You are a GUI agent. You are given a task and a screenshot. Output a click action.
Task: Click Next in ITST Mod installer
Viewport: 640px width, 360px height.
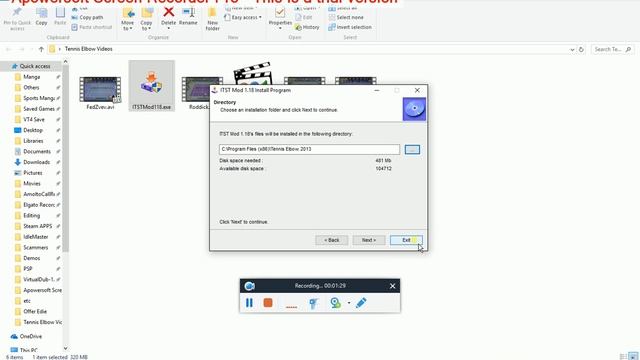coord(369,240)
